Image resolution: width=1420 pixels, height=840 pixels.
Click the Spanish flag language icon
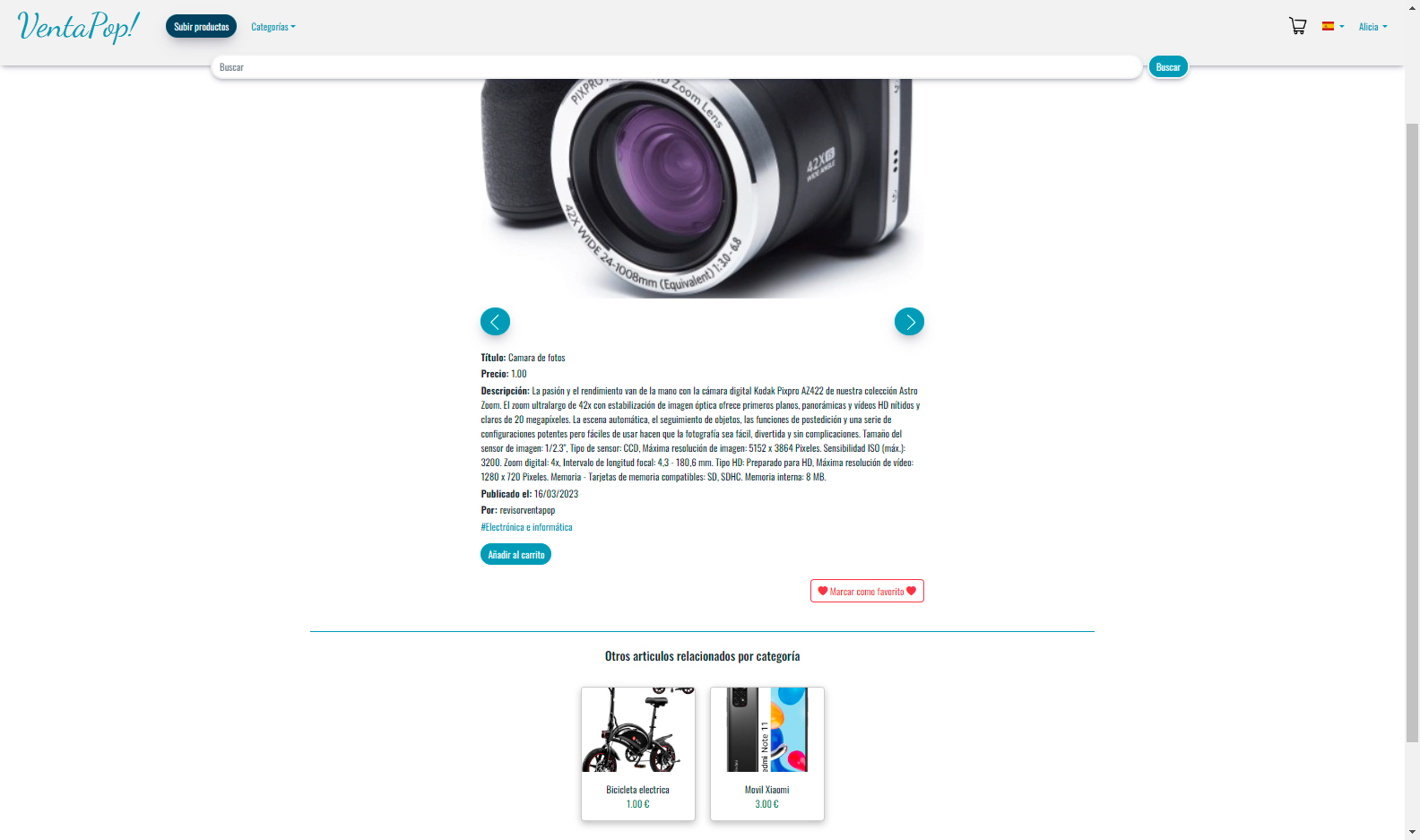point(1328,26)
